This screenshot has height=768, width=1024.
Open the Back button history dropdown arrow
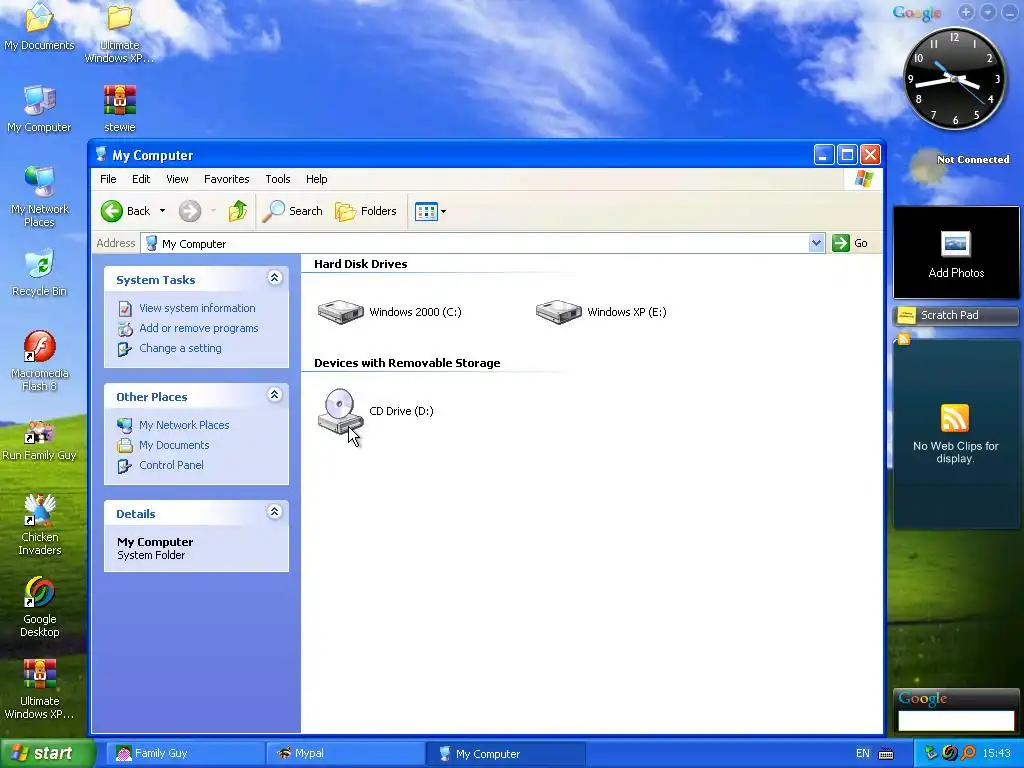[162, 211]
